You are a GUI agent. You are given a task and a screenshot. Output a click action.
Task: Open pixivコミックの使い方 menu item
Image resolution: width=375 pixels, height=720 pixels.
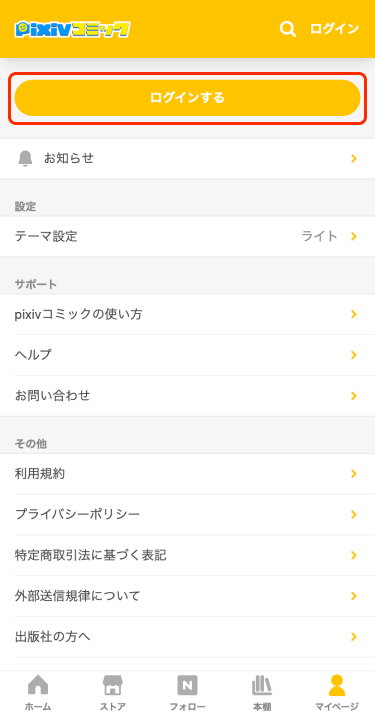[187, 315]
